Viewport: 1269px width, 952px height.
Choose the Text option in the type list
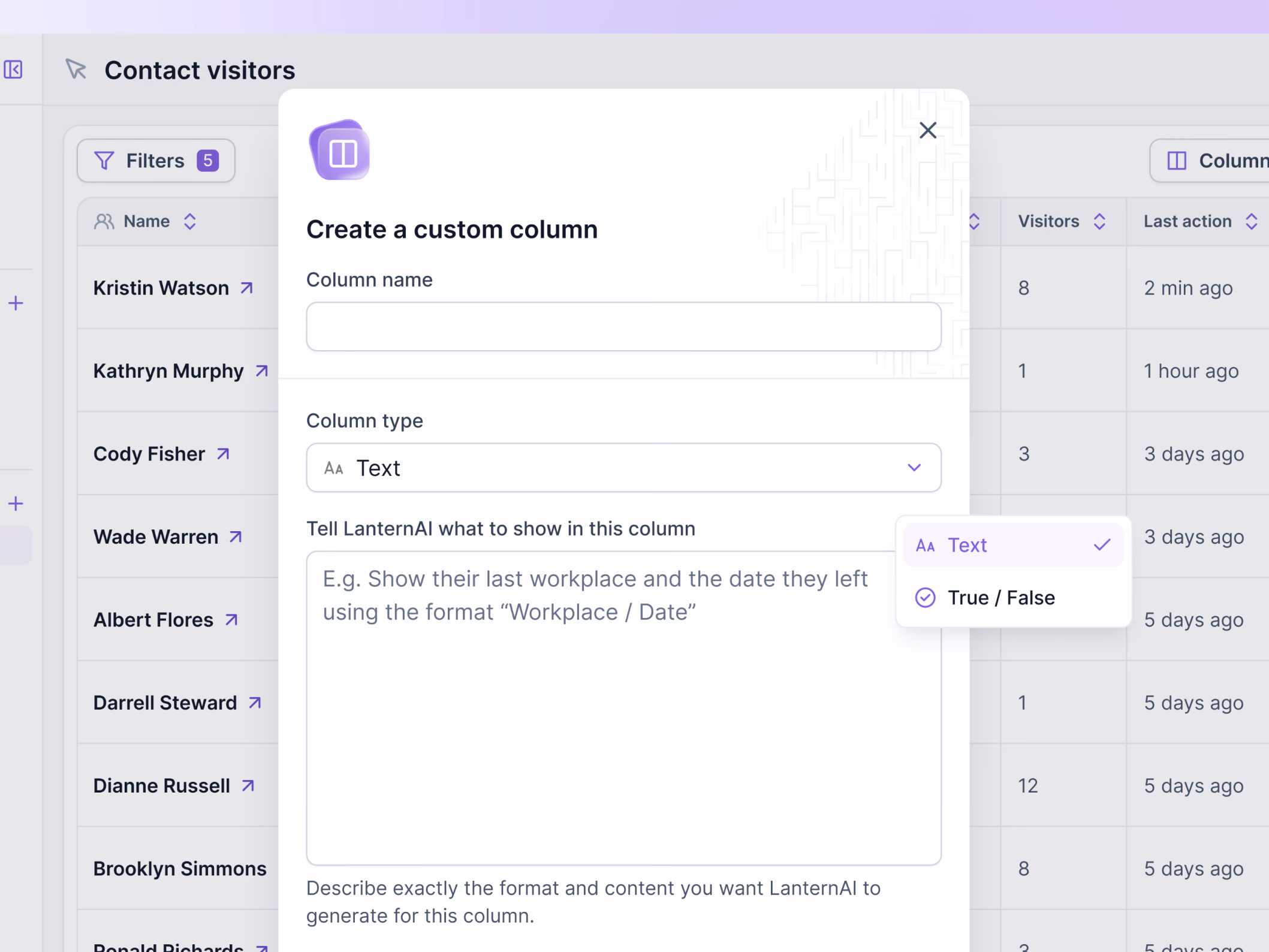click(1013, 545)
